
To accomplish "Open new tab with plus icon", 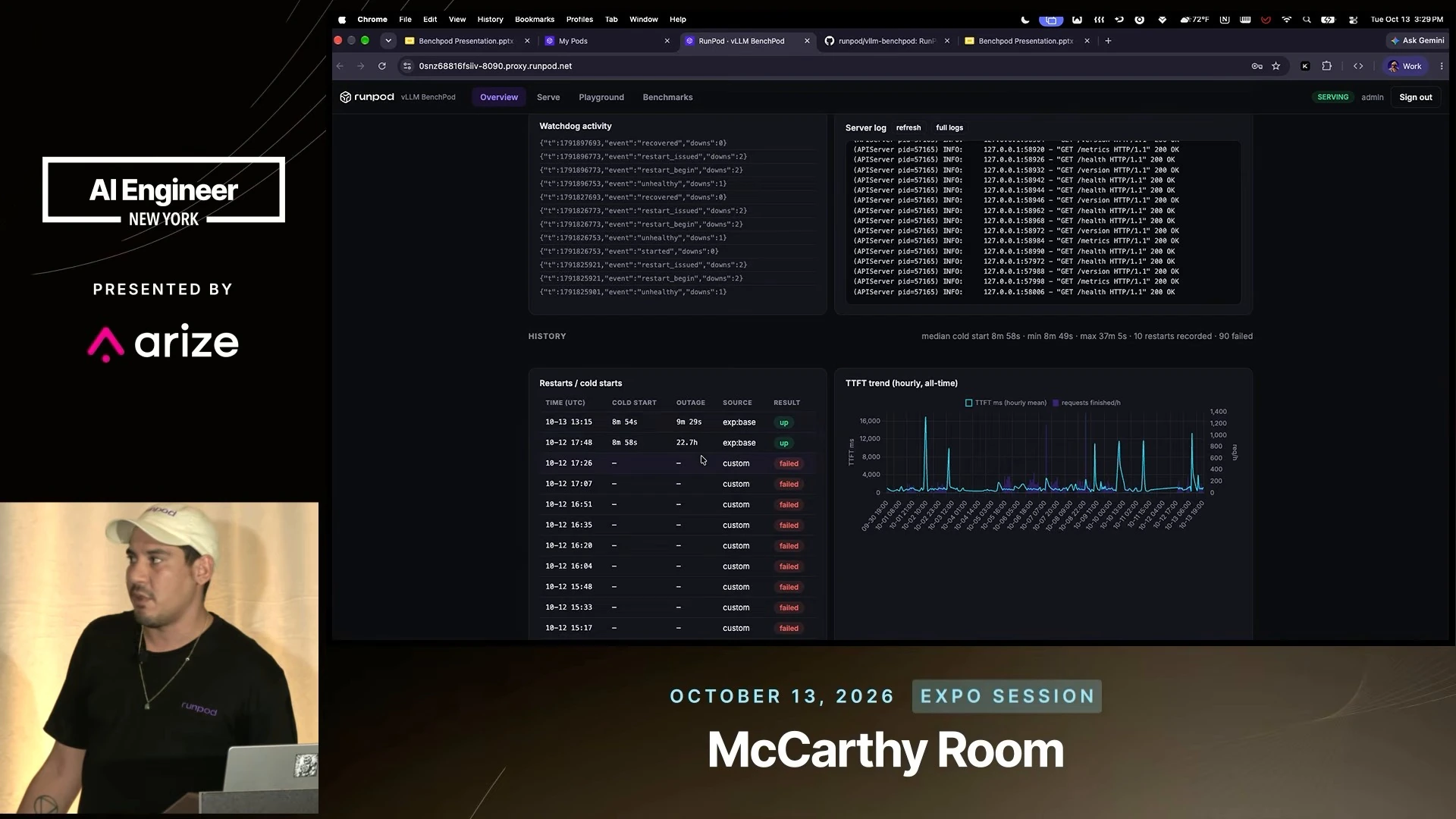I will click(1108, 41).
